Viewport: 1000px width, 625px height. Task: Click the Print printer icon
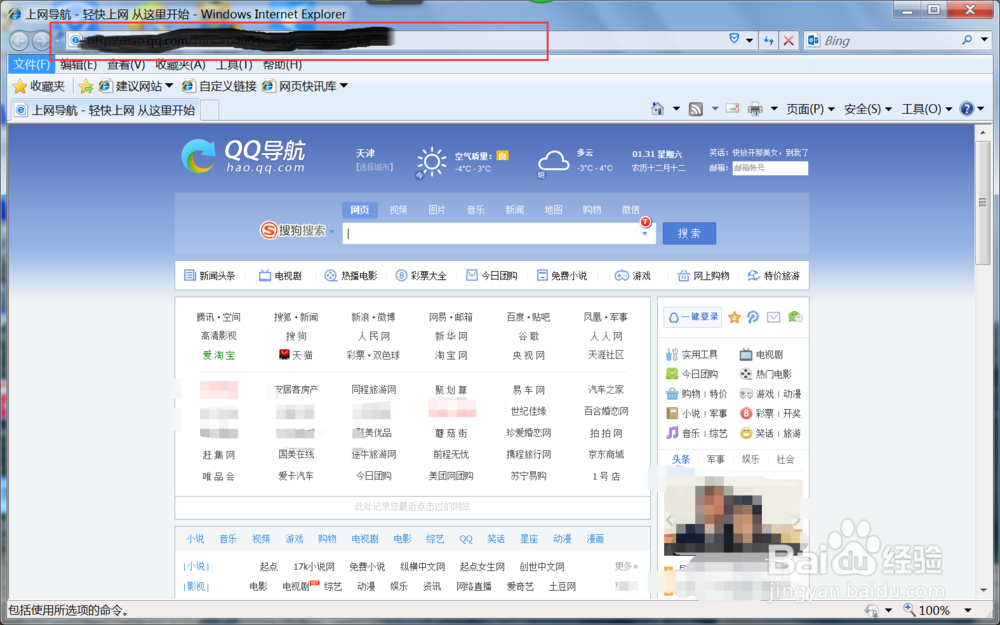coord(755,109)
